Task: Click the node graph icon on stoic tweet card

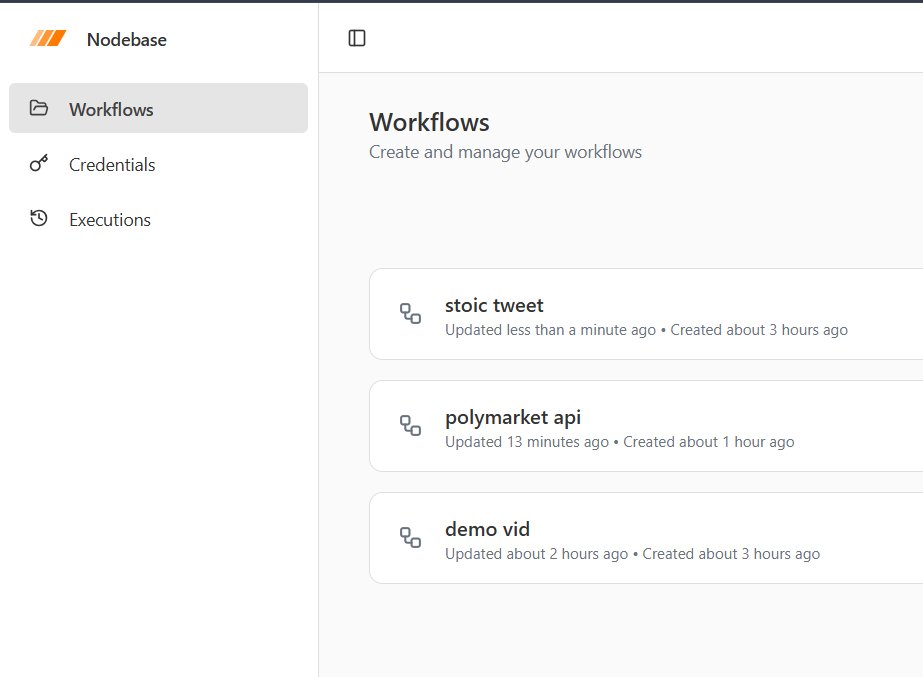Action: 410,314
